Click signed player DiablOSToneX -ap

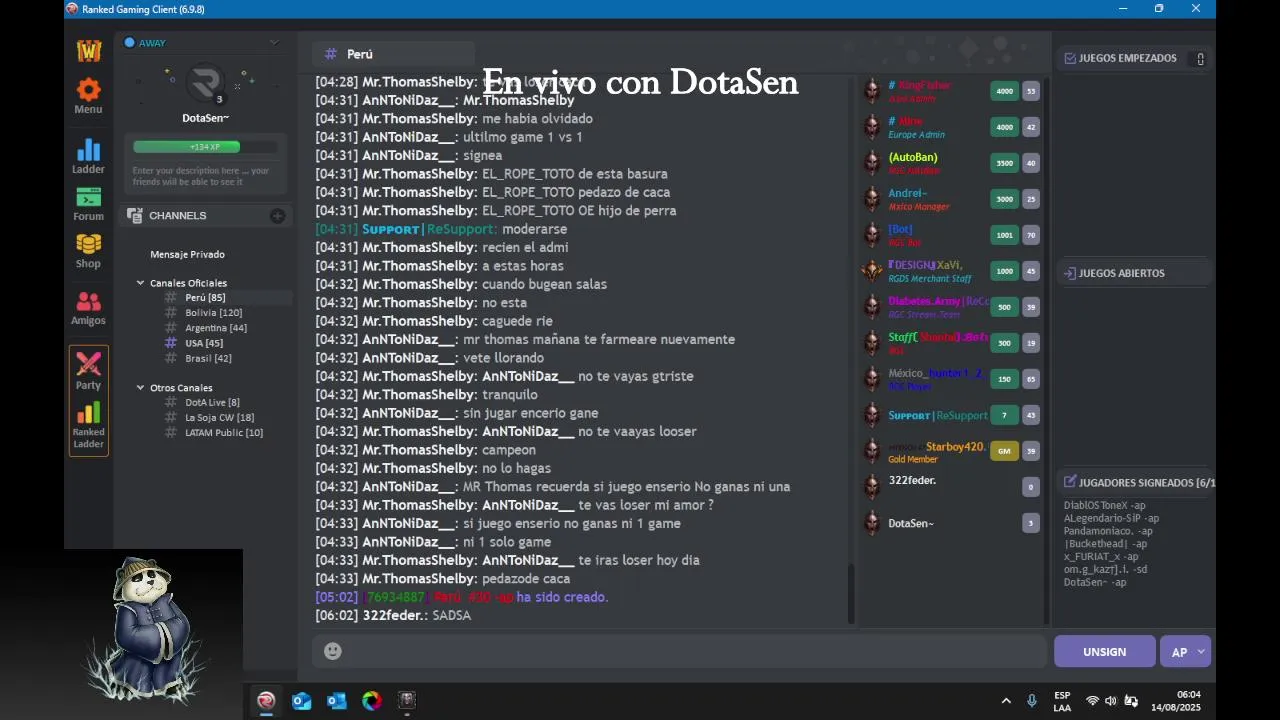(x=1104, y=505)
